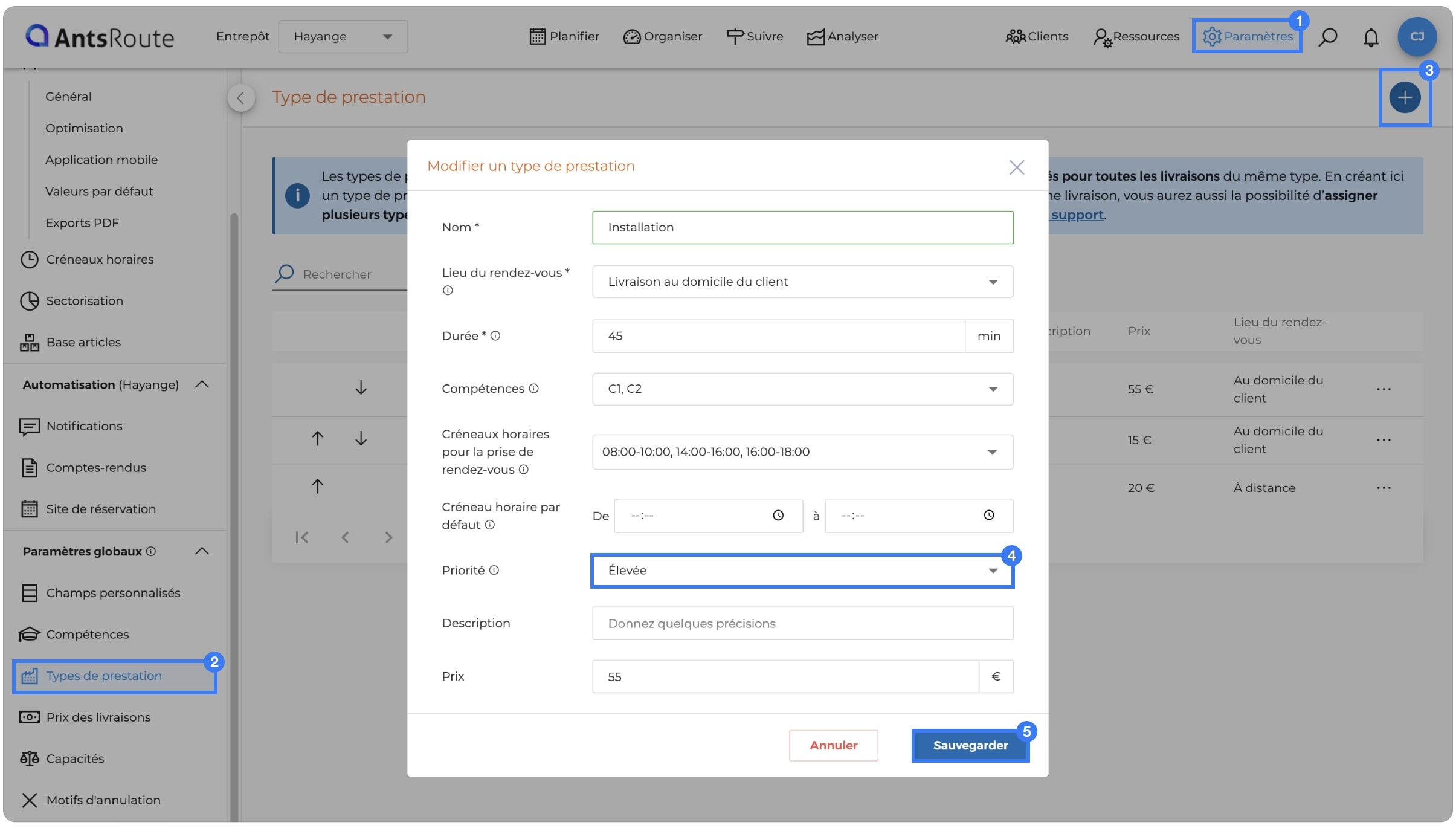The image size is (1456, 828).
Task: Collapse the Automatisation (Hayange) section
Action: coord(202,384)
